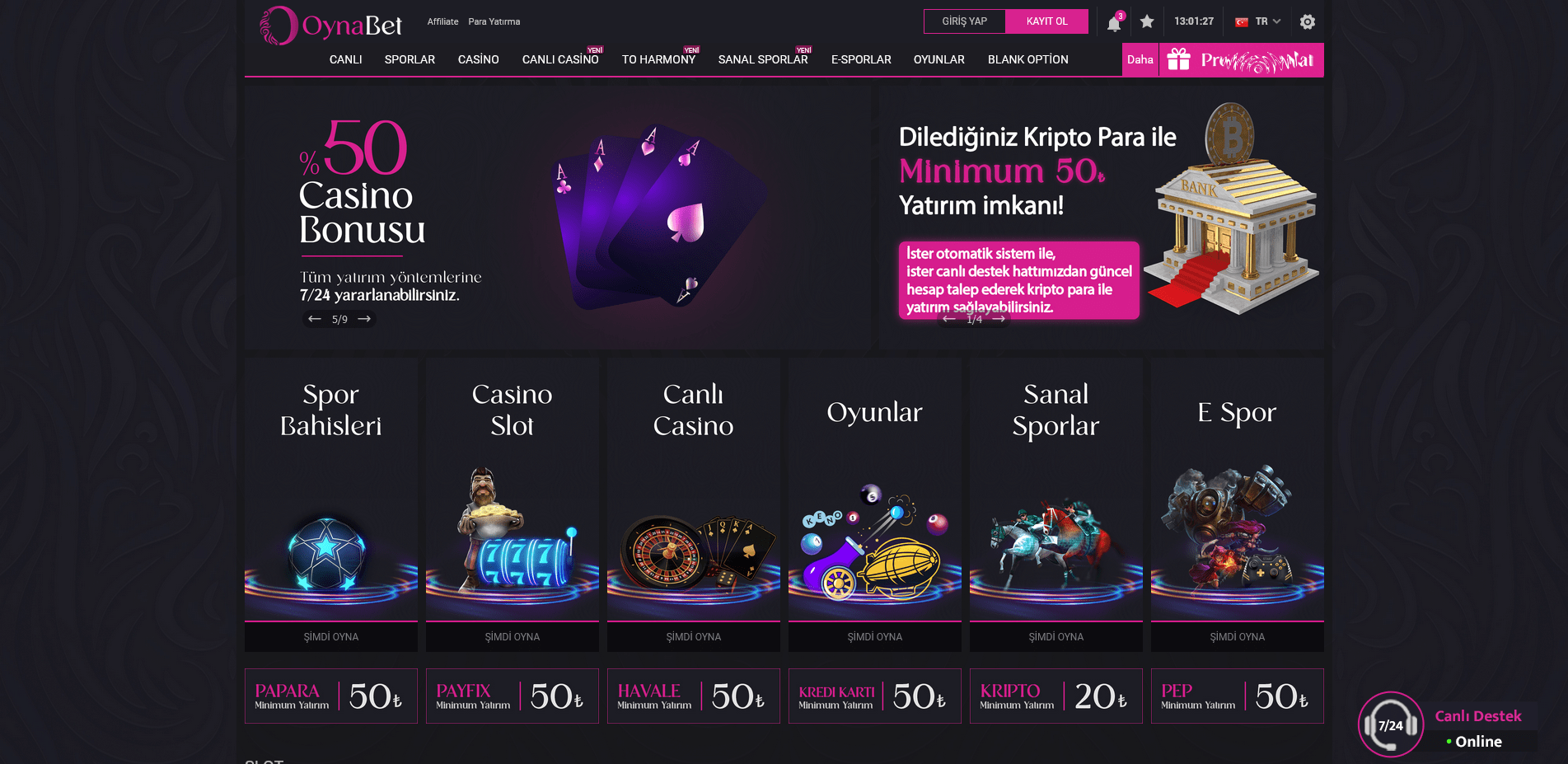Go to previous casino bonus slide arrow
Viewport: 1568px width, 764px height.
(314, 319)
